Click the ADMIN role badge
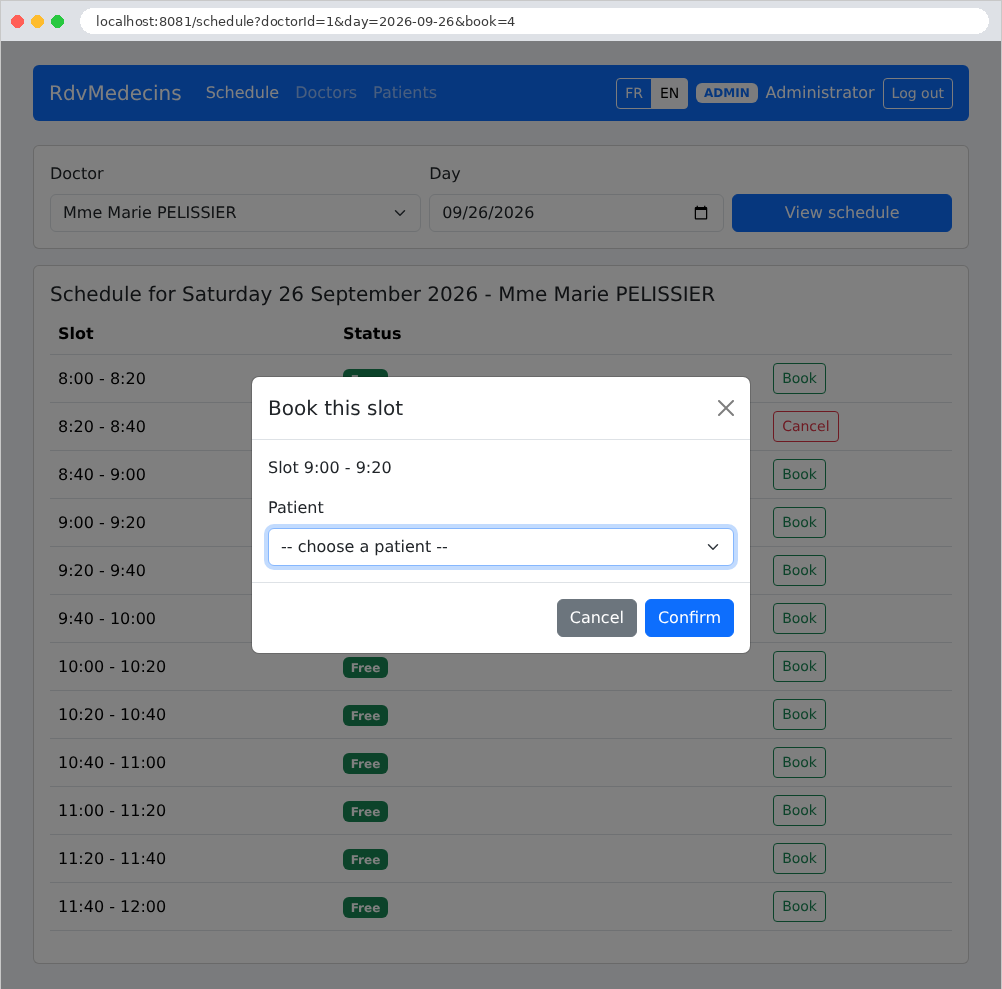Image resolution: width=1002 pixels, height=989 pixels. pyautogui.click(x=727, y=93)
